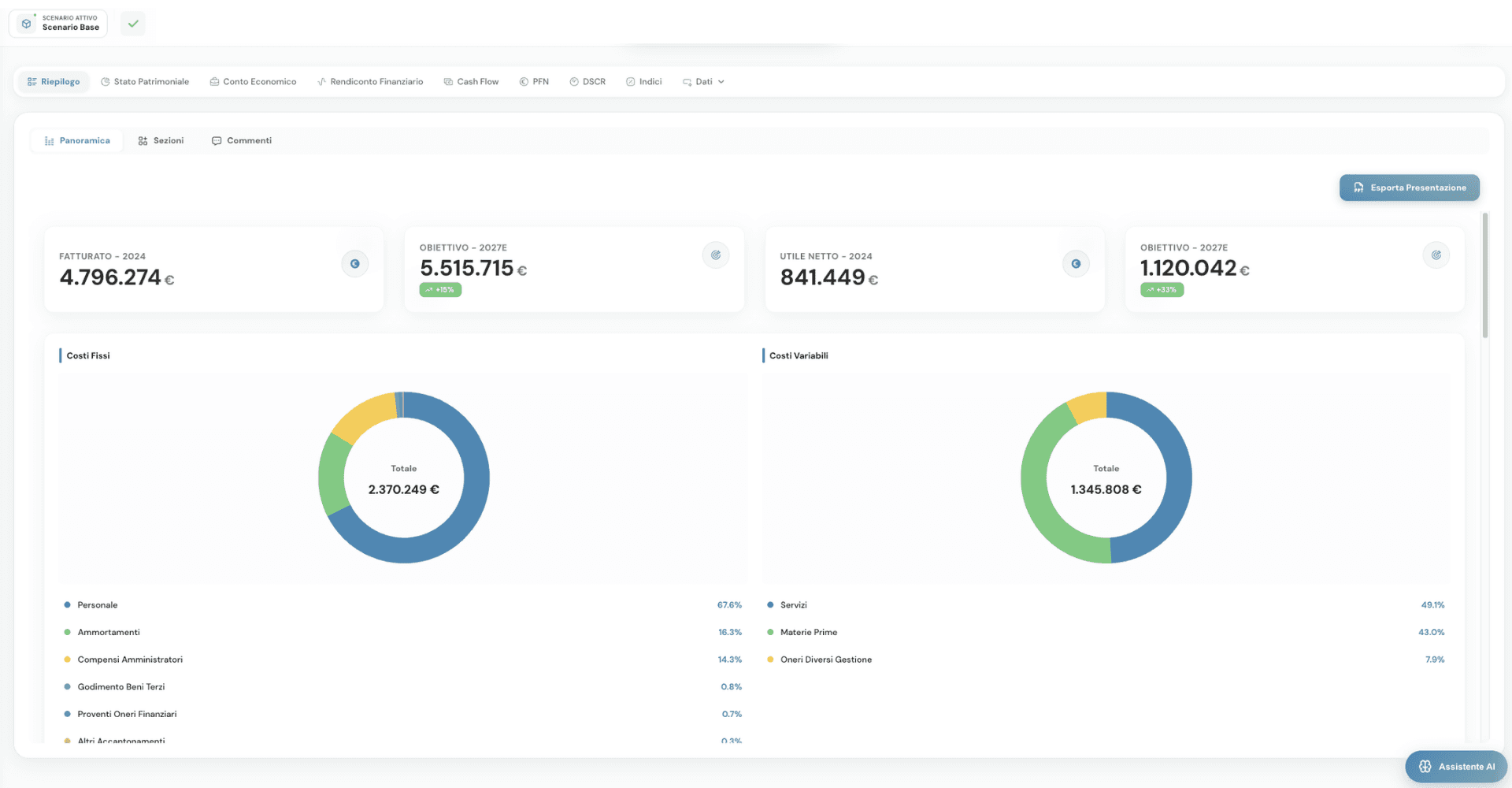This screenshot has height=788, width=1512.
Task: Open the Scenario Base selector
Action: click(x=58, y=23)
